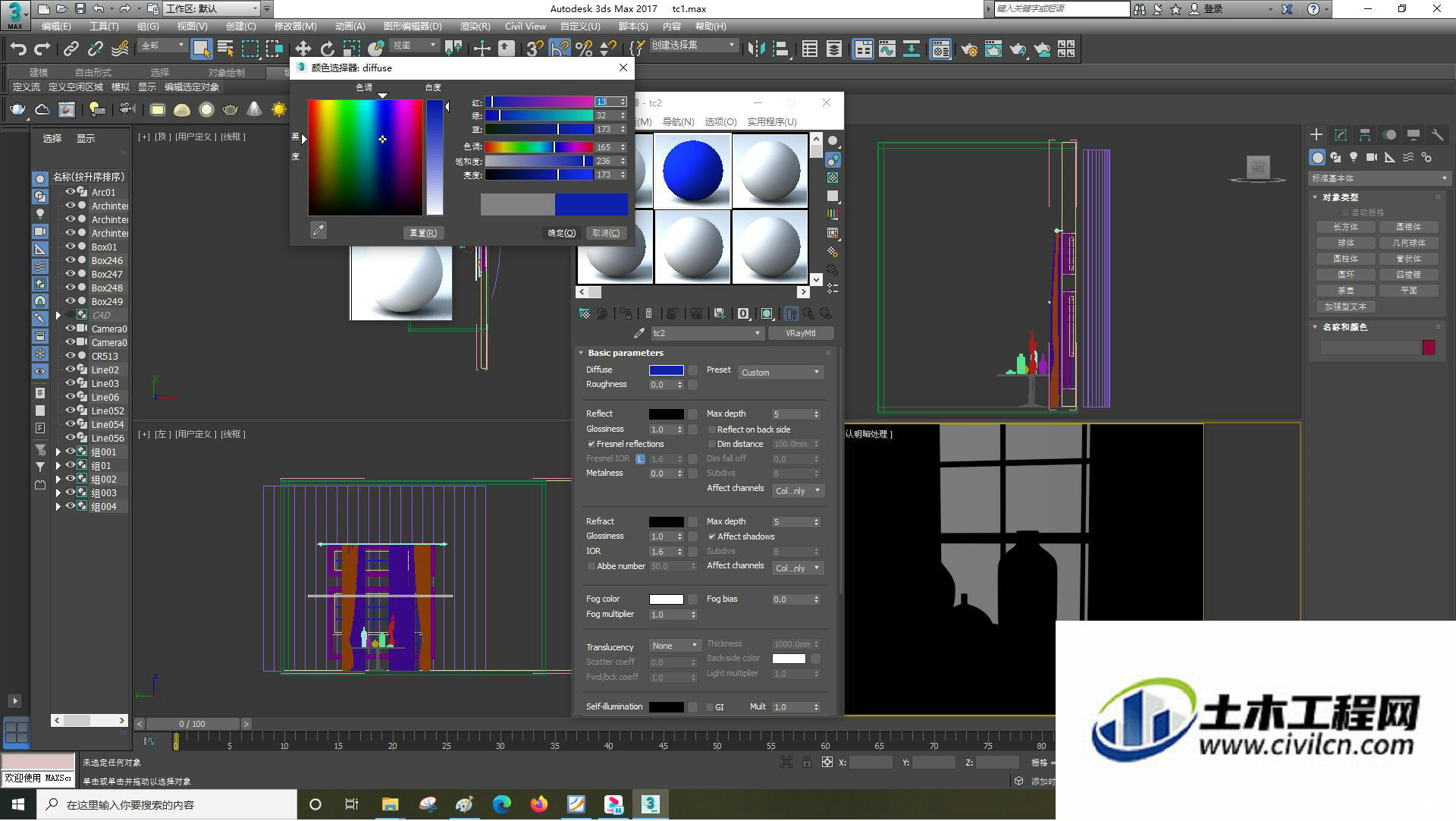Viewport: 1456px width, 821px height.
Task: Click the Diffuse blue color swatch
Action: (x=666, y=370)
